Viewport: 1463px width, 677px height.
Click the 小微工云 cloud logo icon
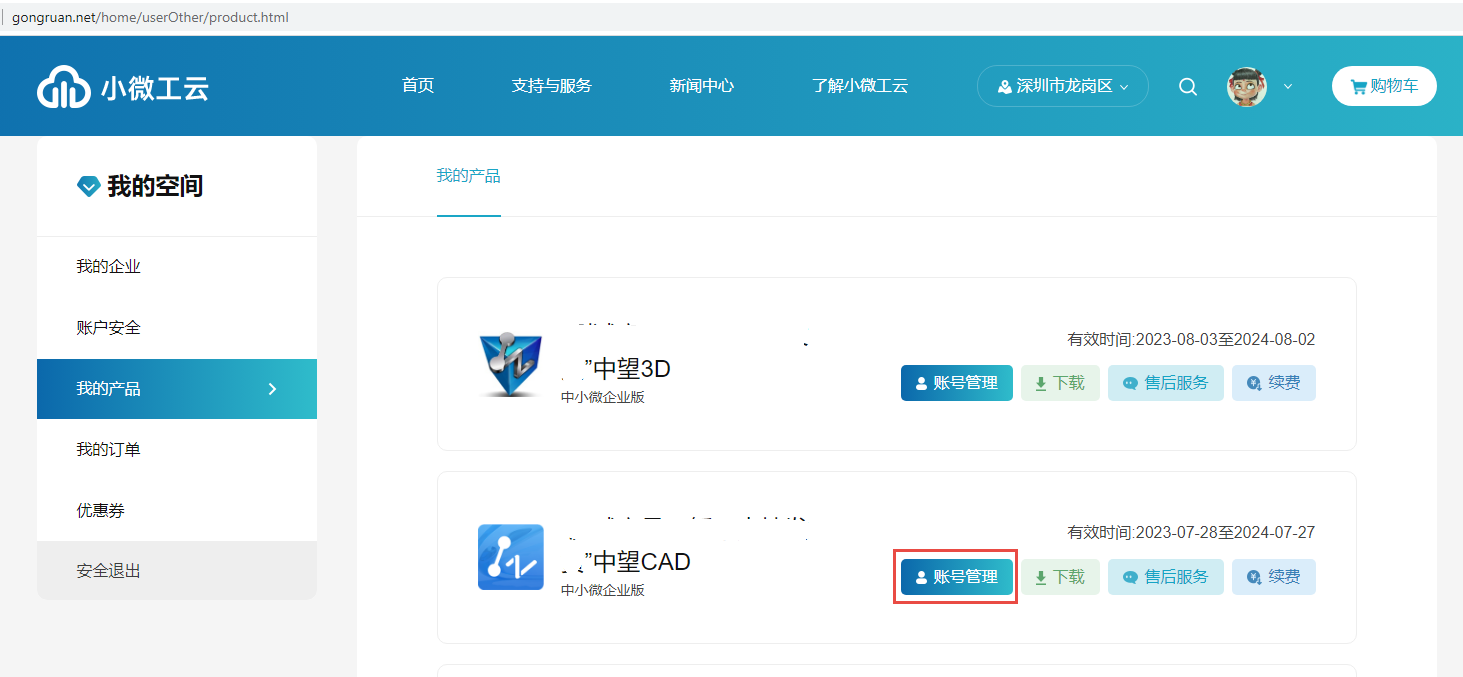[x=64, y=87]
